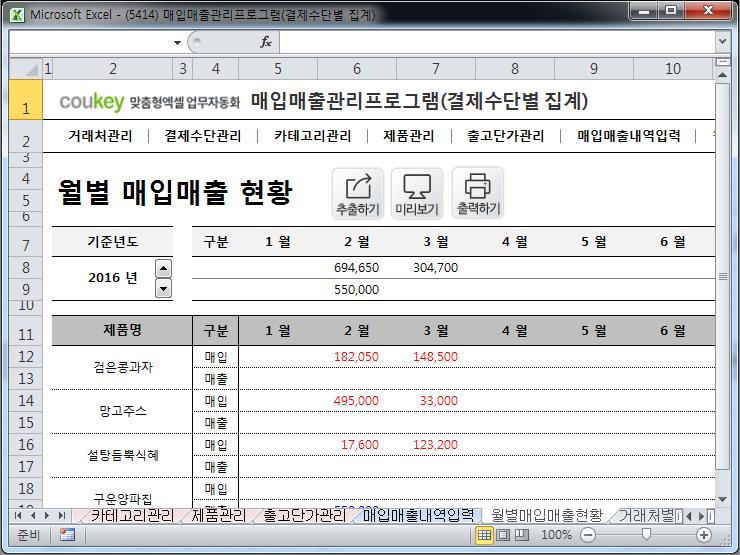Viewport: 740px width, 555px height.
Task: Open the 카테고리관리 sheet tab
Action: (x=132, y=515)
